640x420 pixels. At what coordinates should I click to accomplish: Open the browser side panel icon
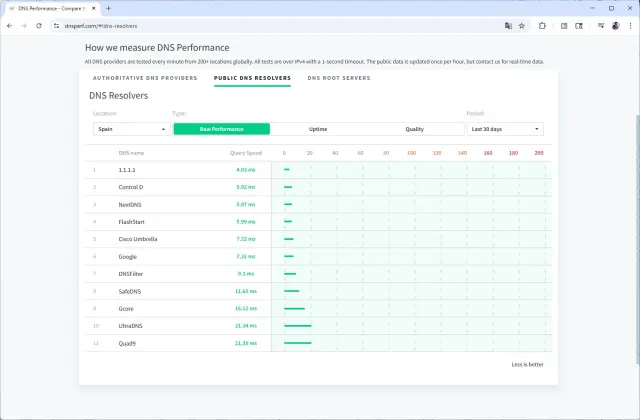[564, 25]
